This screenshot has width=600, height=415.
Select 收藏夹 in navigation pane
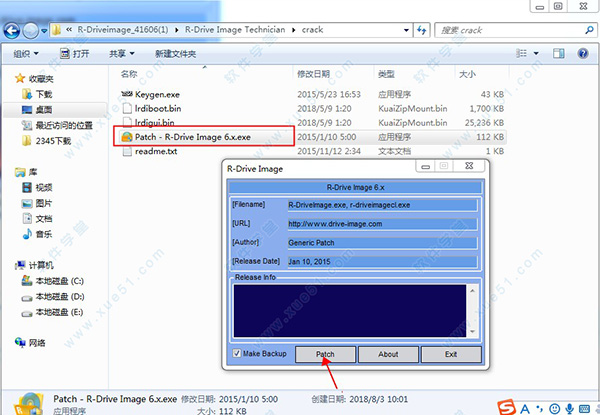click(x=41, y=79)
